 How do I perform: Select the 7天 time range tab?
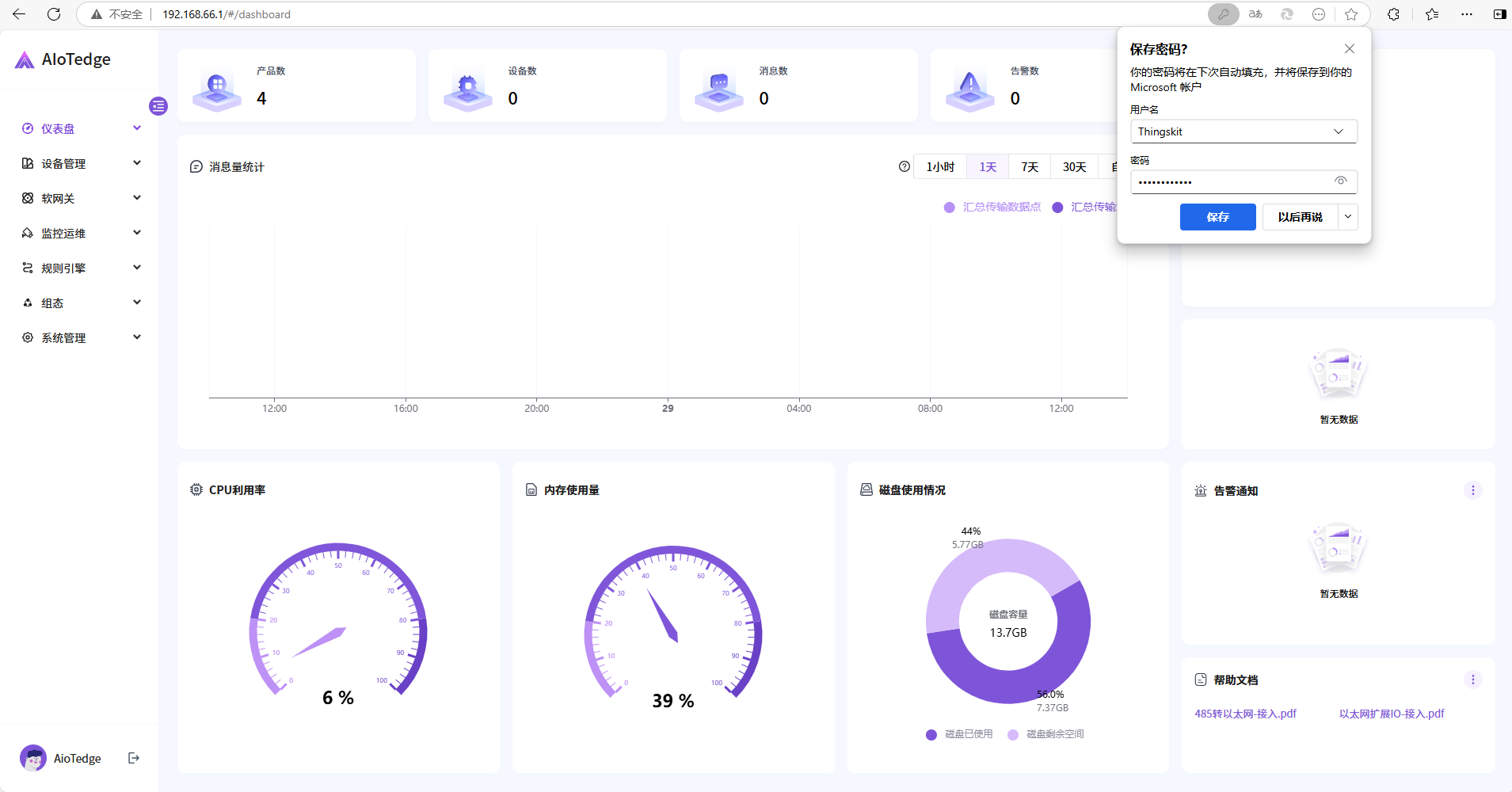1029,166
